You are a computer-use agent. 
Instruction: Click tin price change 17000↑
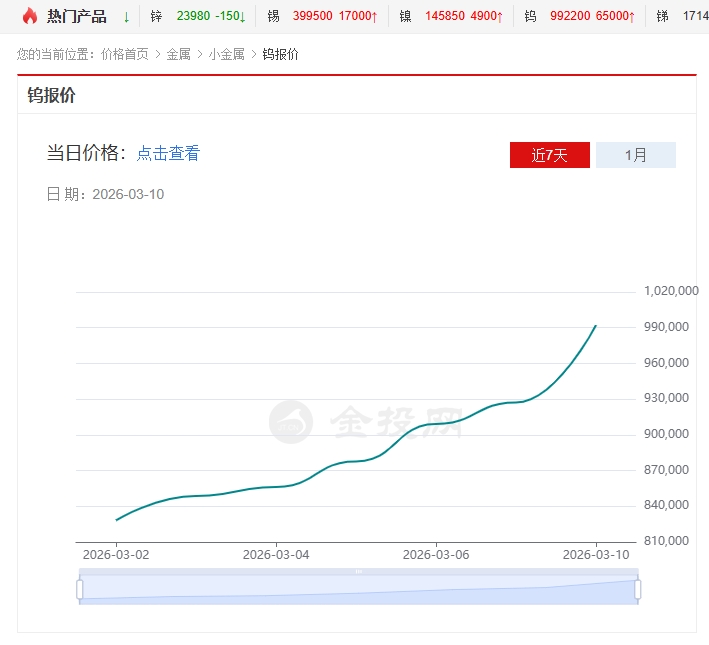click(358, 16)
